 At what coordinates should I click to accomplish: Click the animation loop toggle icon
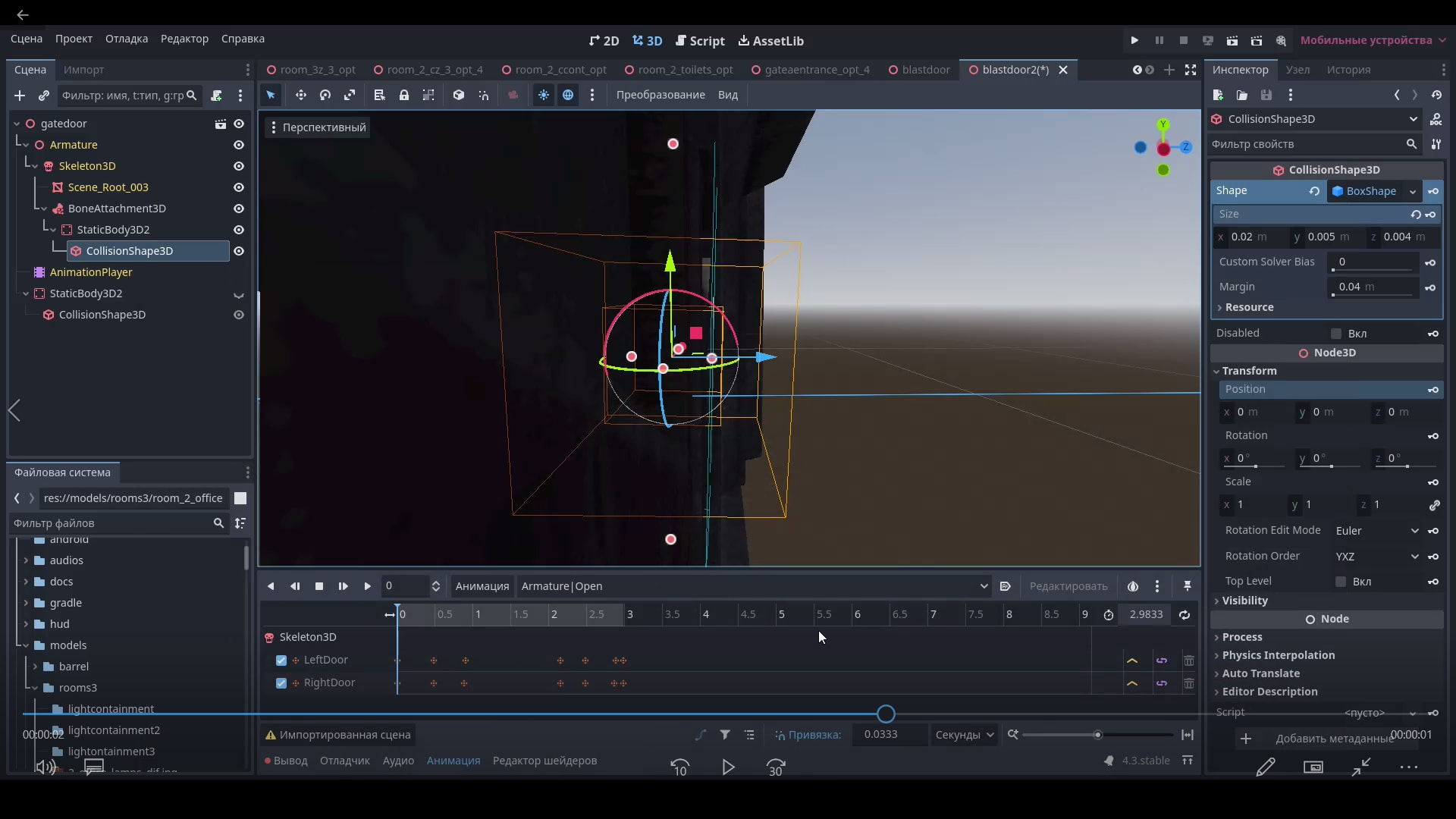tap(1184, 614)
